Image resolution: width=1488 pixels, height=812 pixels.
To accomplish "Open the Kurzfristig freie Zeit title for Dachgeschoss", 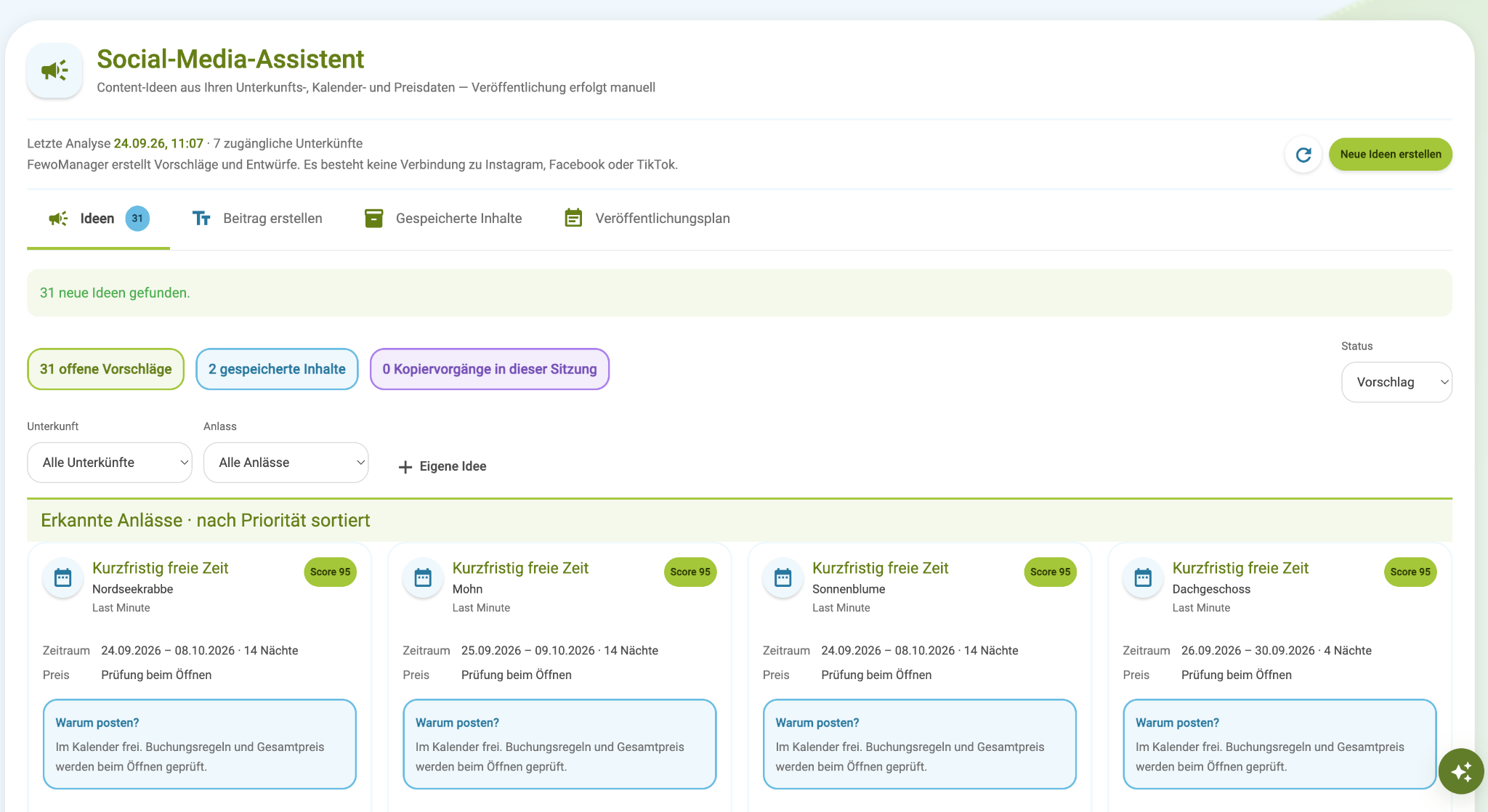I will (1240, 568).
